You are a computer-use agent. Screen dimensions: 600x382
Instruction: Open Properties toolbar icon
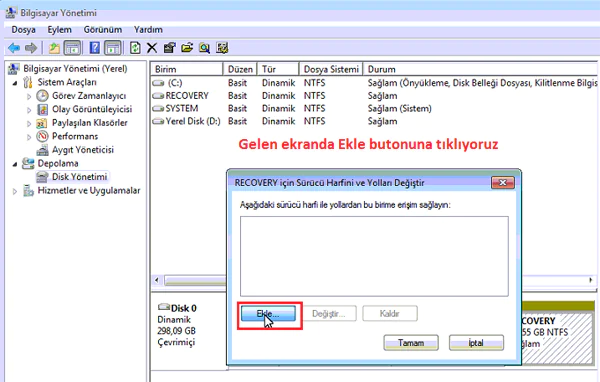pos(169,48)
